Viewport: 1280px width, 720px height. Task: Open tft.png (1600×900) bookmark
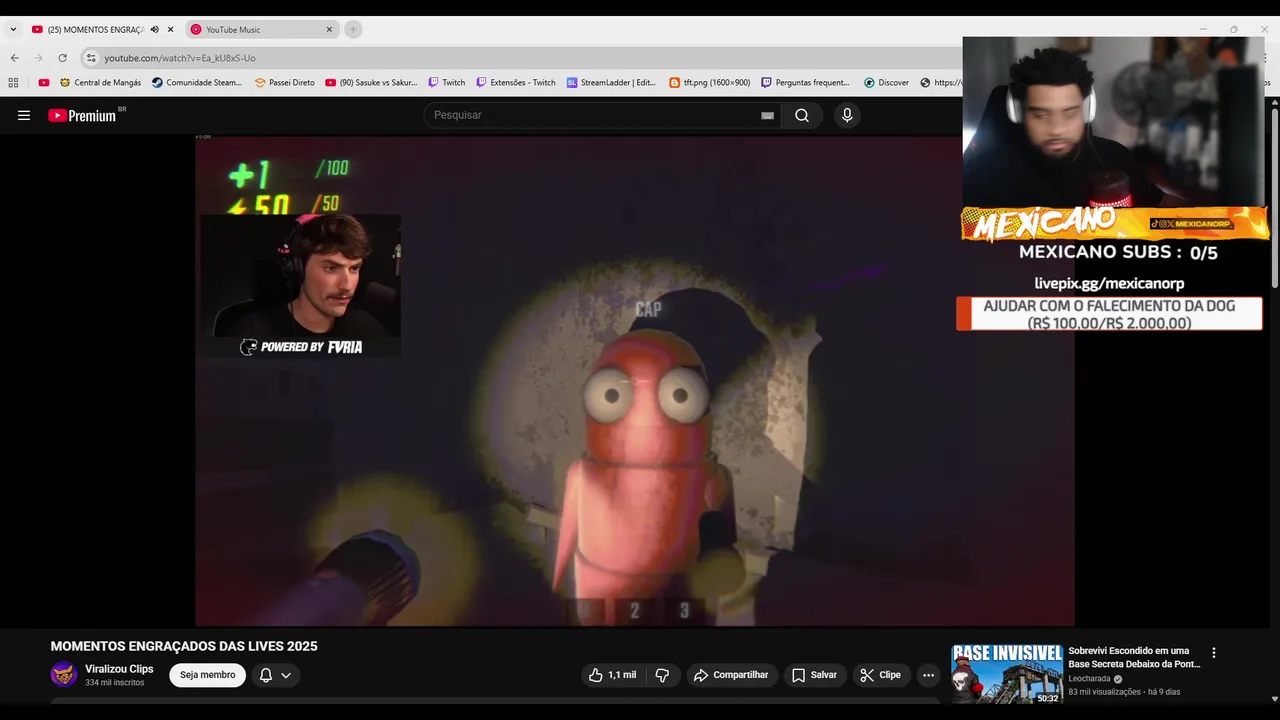point(709,83)
